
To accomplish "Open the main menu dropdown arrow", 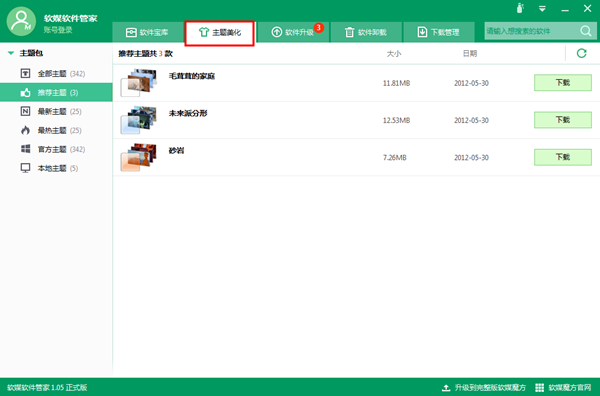I will (x=542, y=9).
